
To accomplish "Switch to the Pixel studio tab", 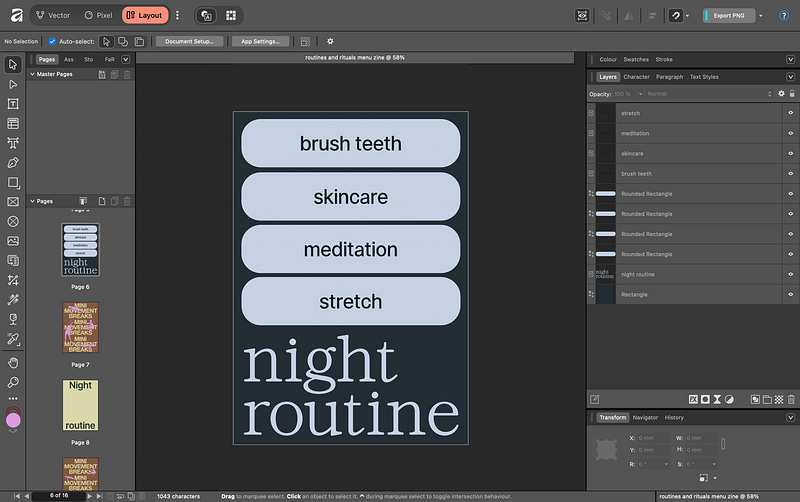I will pyautogui.click(x=98, y=15).
